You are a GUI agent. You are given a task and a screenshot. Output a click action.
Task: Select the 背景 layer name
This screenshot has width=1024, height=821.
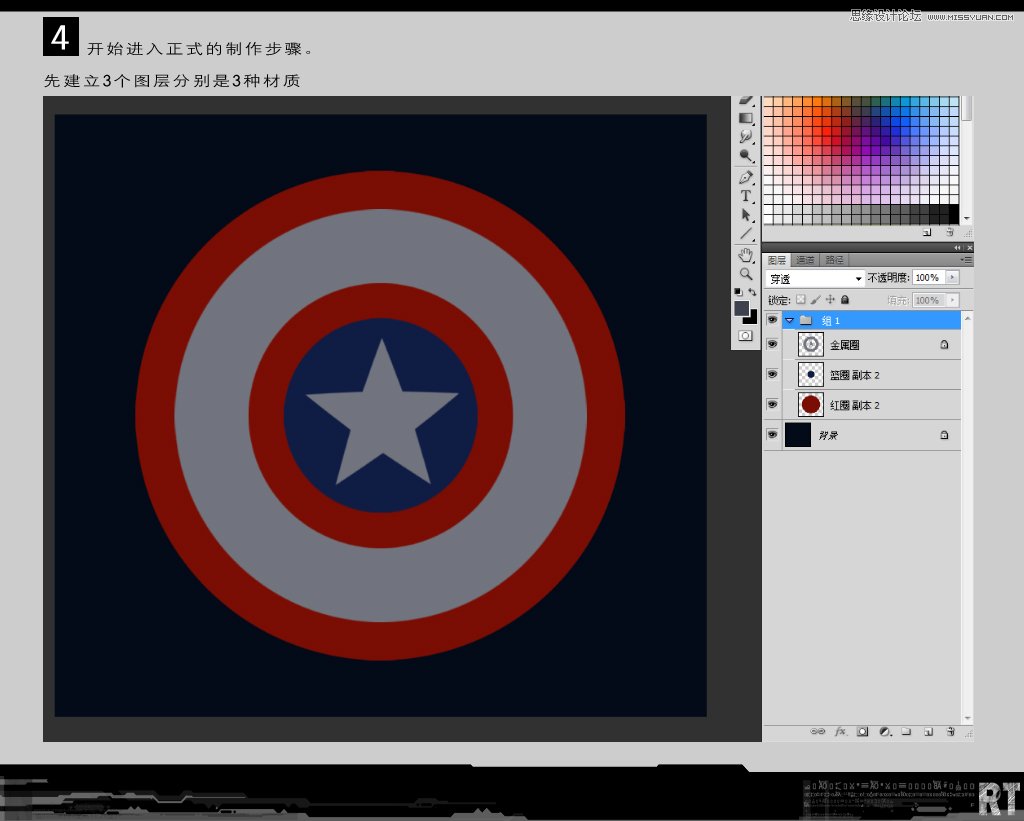coord(828,435)
